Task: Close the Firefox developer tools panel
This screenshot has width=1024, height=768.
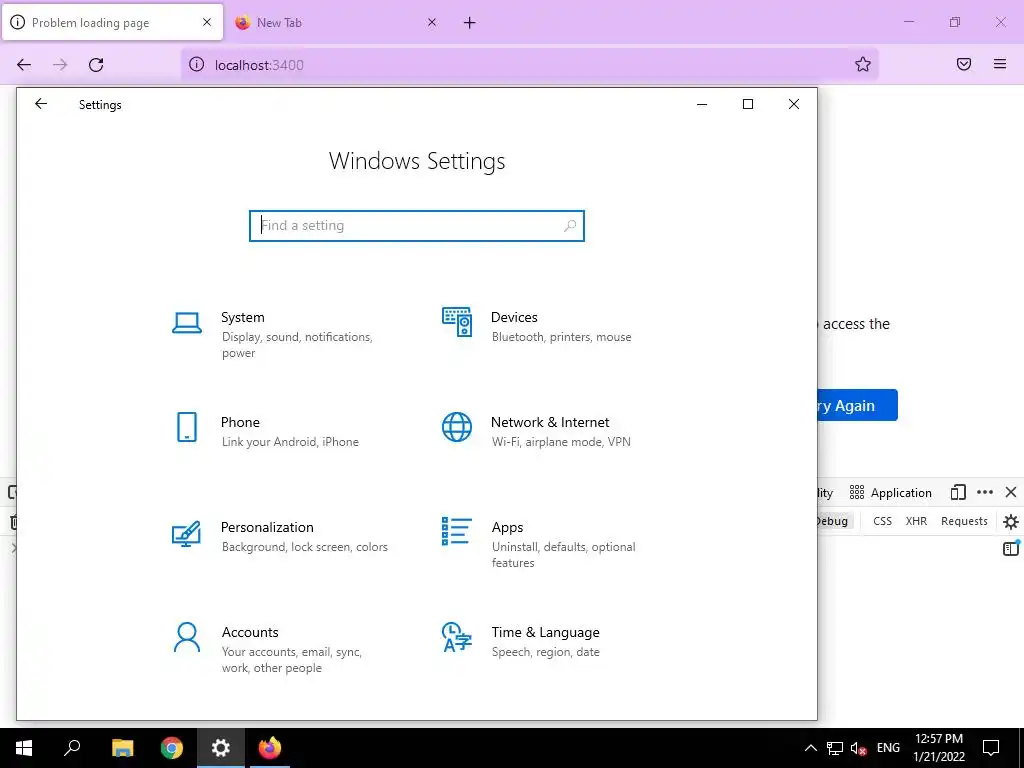Action: pyautogui.click(x=1011, y=492)
